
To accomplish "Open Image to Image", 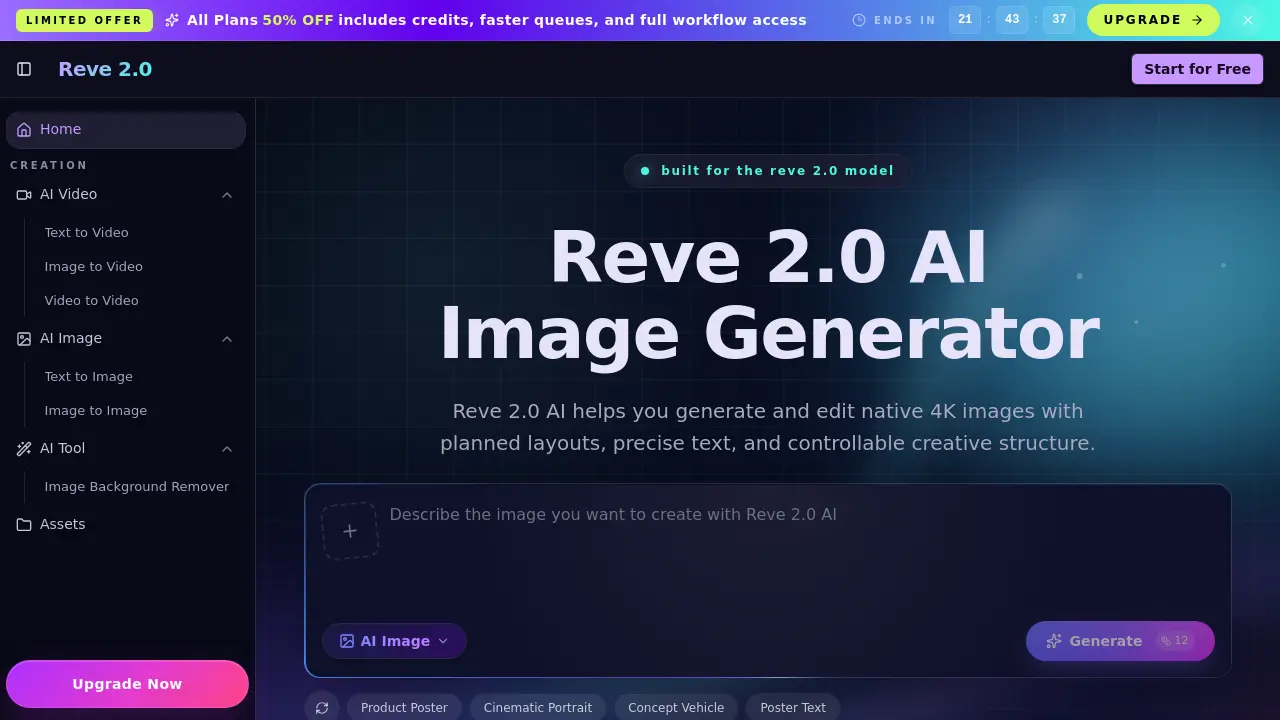I will [x=95, y=411].
